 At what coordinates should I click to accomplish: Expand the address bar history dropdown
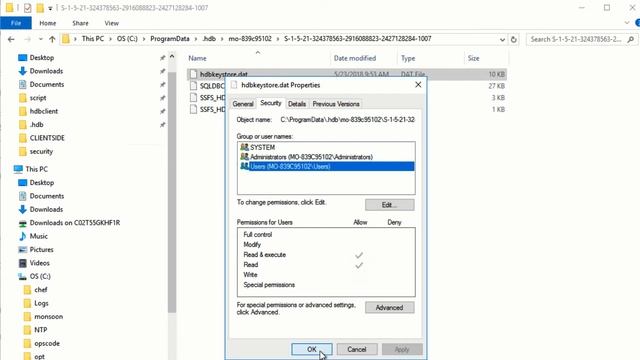point(502,40)
